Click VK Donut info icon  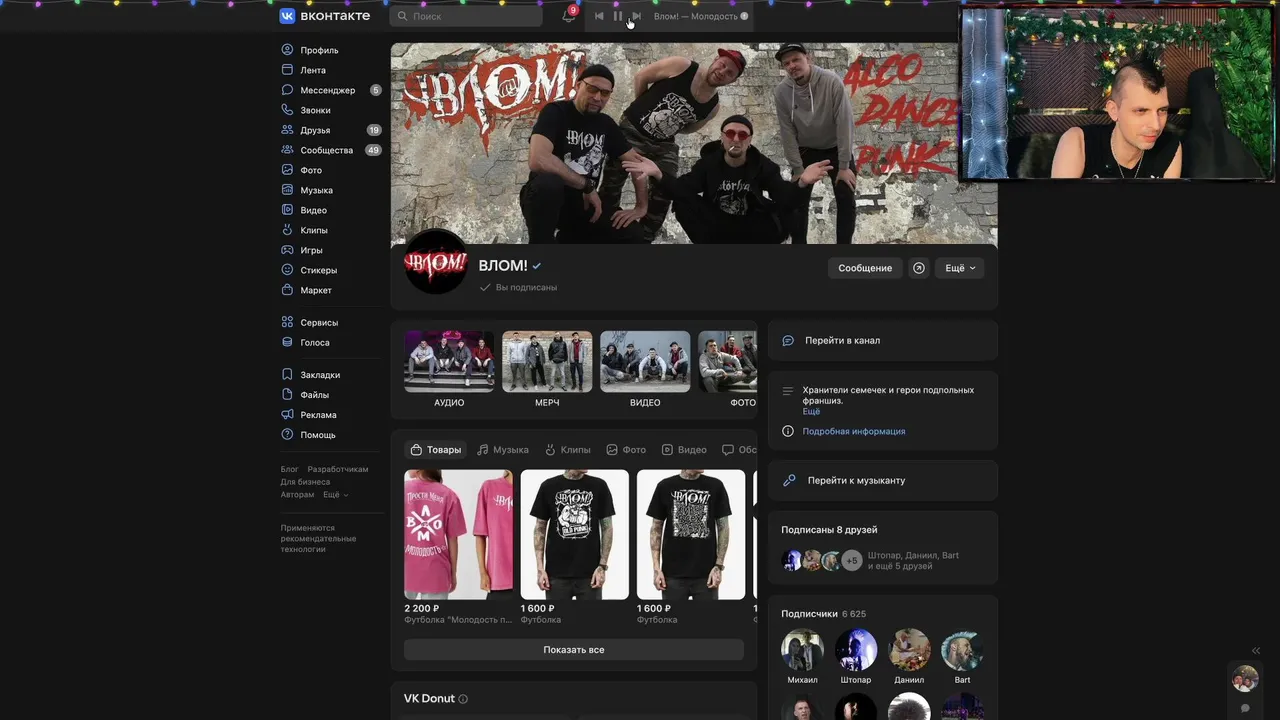pyautogui.click(x=463, y=699)
